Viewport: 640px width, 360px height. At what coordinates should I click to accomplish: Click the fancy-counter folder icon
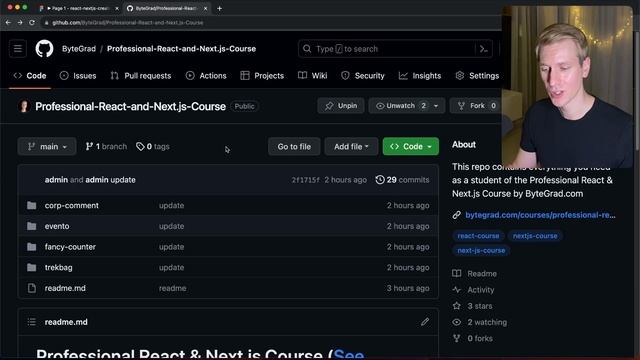(x=31, y=247)
